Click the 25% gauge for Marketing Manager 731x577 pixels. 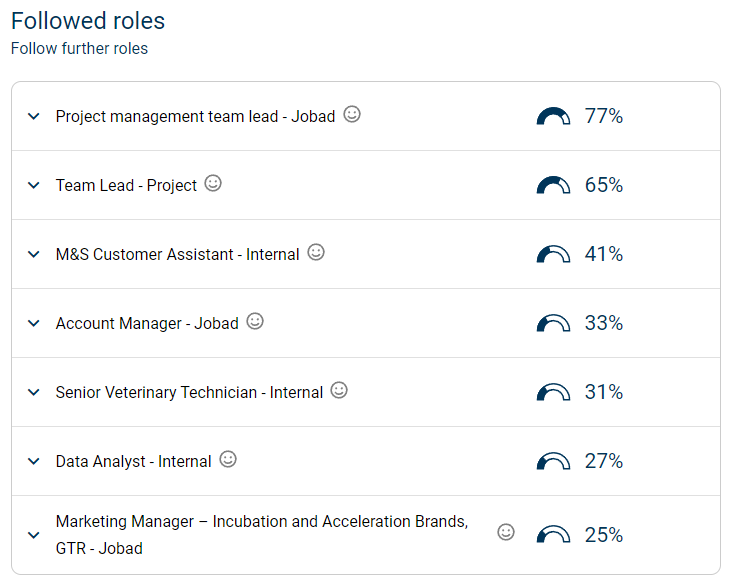click(x=553, y=535)
